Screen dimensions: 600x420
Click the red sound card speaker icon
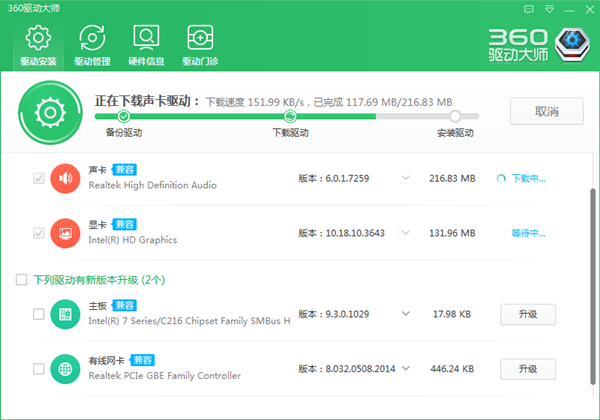pos(65,179)
